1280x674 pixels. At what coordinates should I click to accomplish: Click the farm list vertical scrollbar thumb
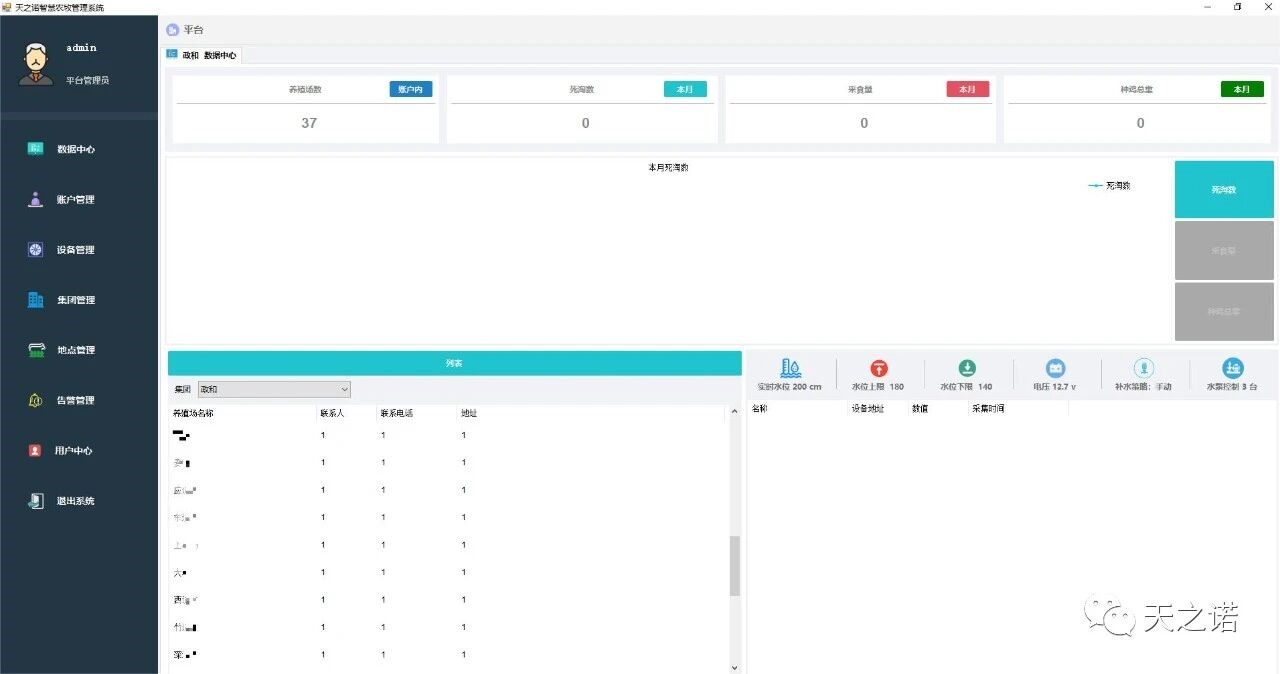tap(735, 565)
